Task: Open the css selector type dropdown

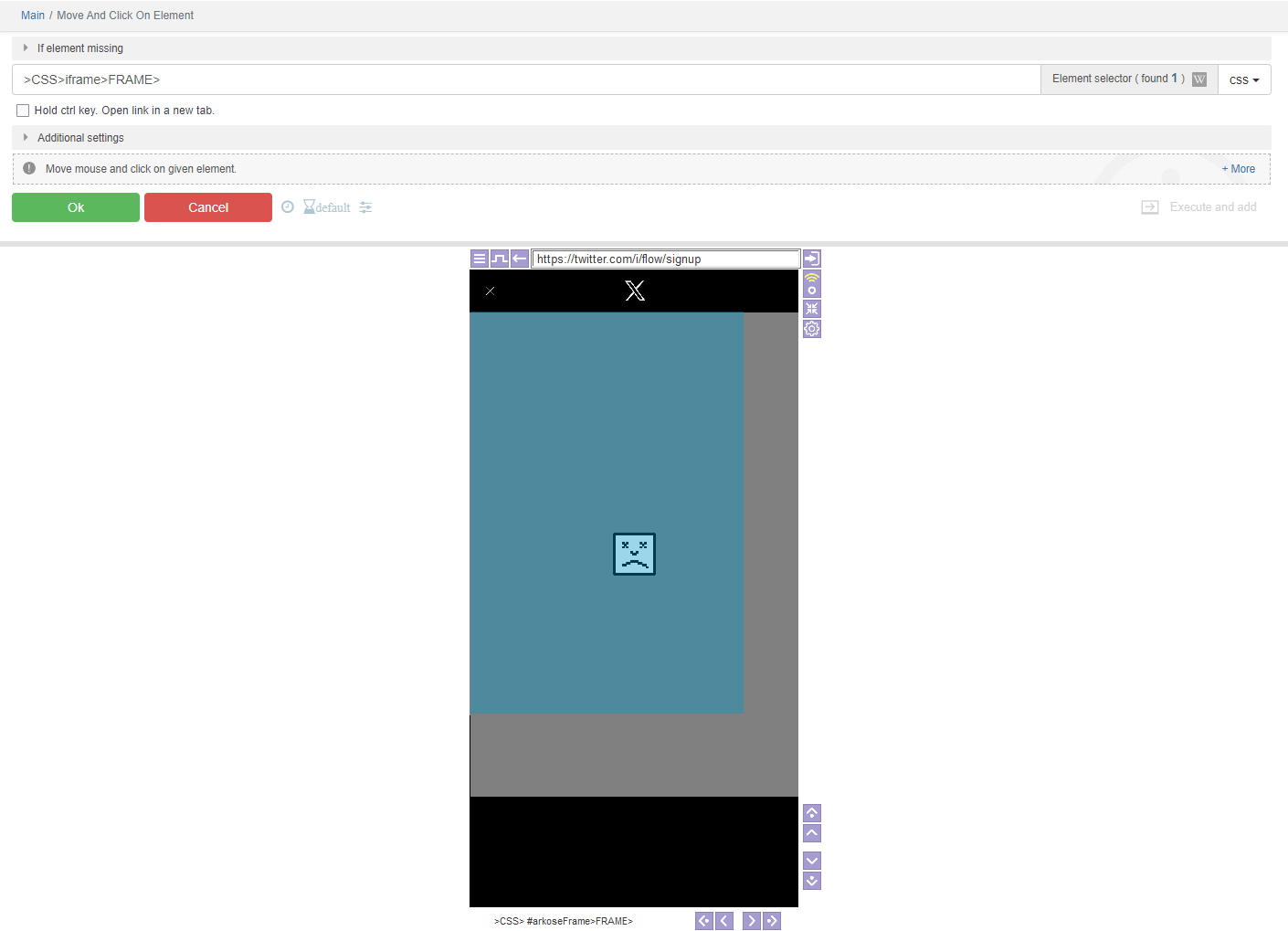Action: pyautogui.click(x=1243, y=80)
